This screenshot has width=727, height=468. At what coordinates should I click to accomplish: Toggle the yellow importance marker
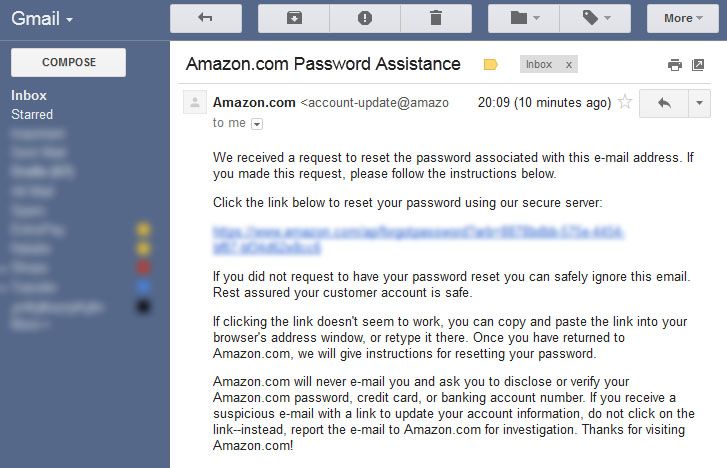(x=491, y=64)
